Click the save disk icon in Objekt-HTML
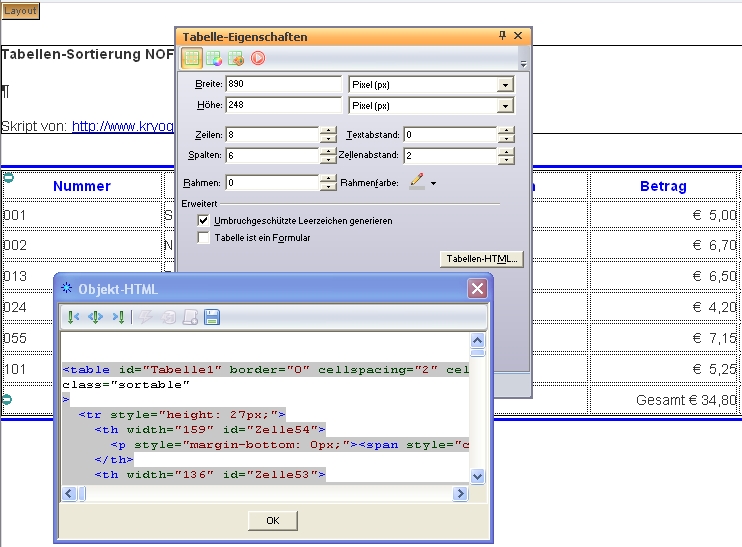Viewport: 742px width, 547px height. pos(212,317)
